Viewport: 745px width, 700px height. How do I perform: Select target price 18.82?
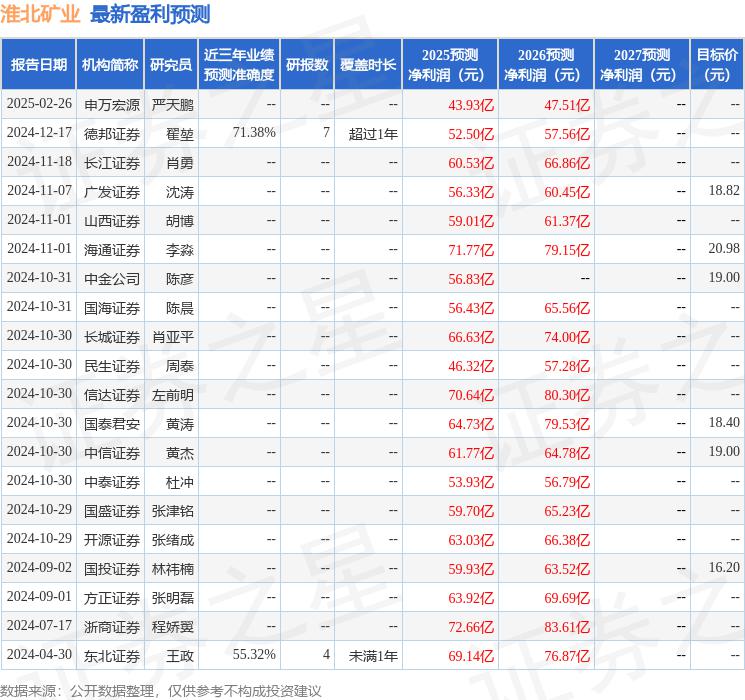724,191
